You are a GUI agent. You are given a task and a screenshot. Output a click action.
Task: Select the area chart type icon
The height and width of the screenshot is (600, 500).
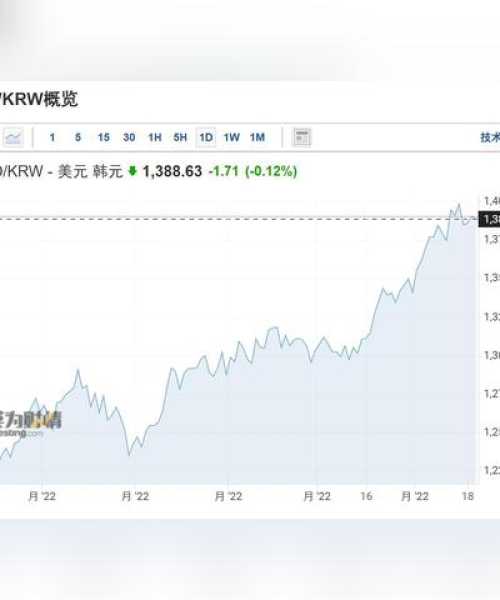click(x=13, y=137)
